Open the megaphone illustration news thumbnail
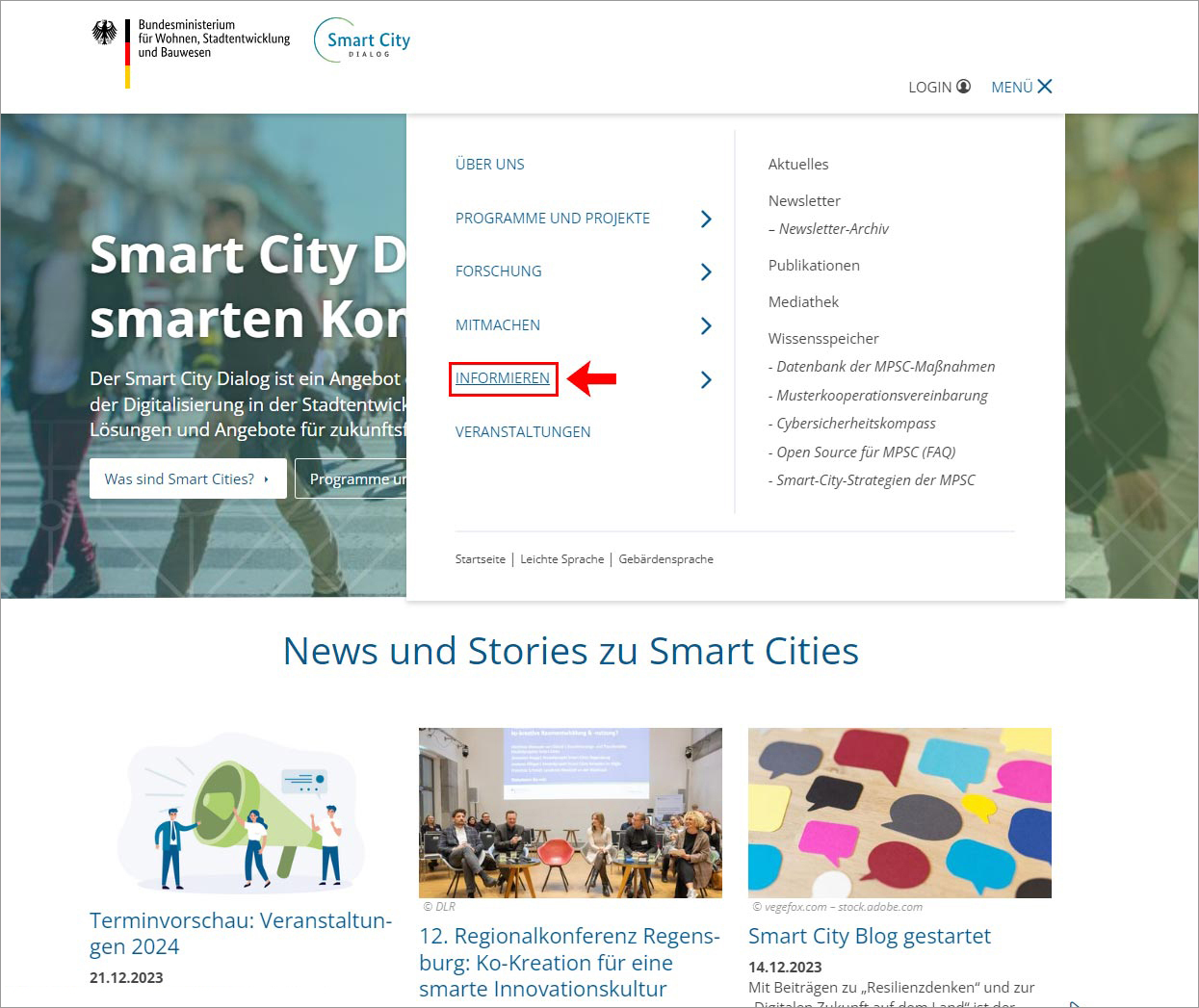 coord(241,814)
